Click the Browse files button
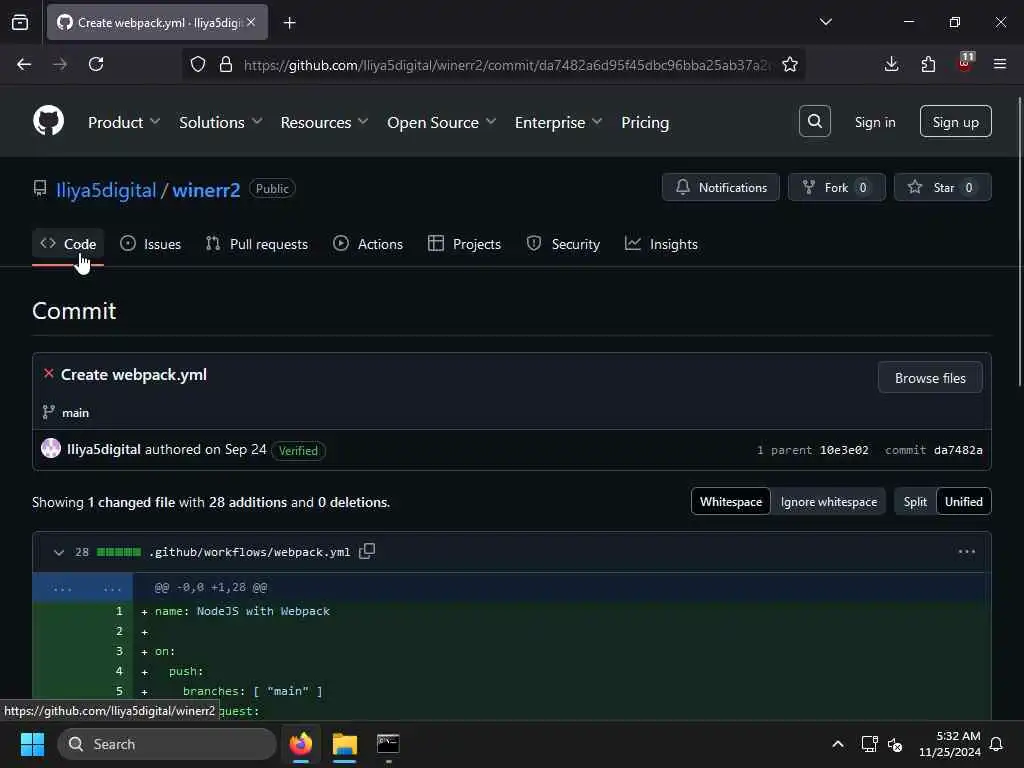Image resolution: width=1024 pixels, height=768 pixels. coord(930,378)
